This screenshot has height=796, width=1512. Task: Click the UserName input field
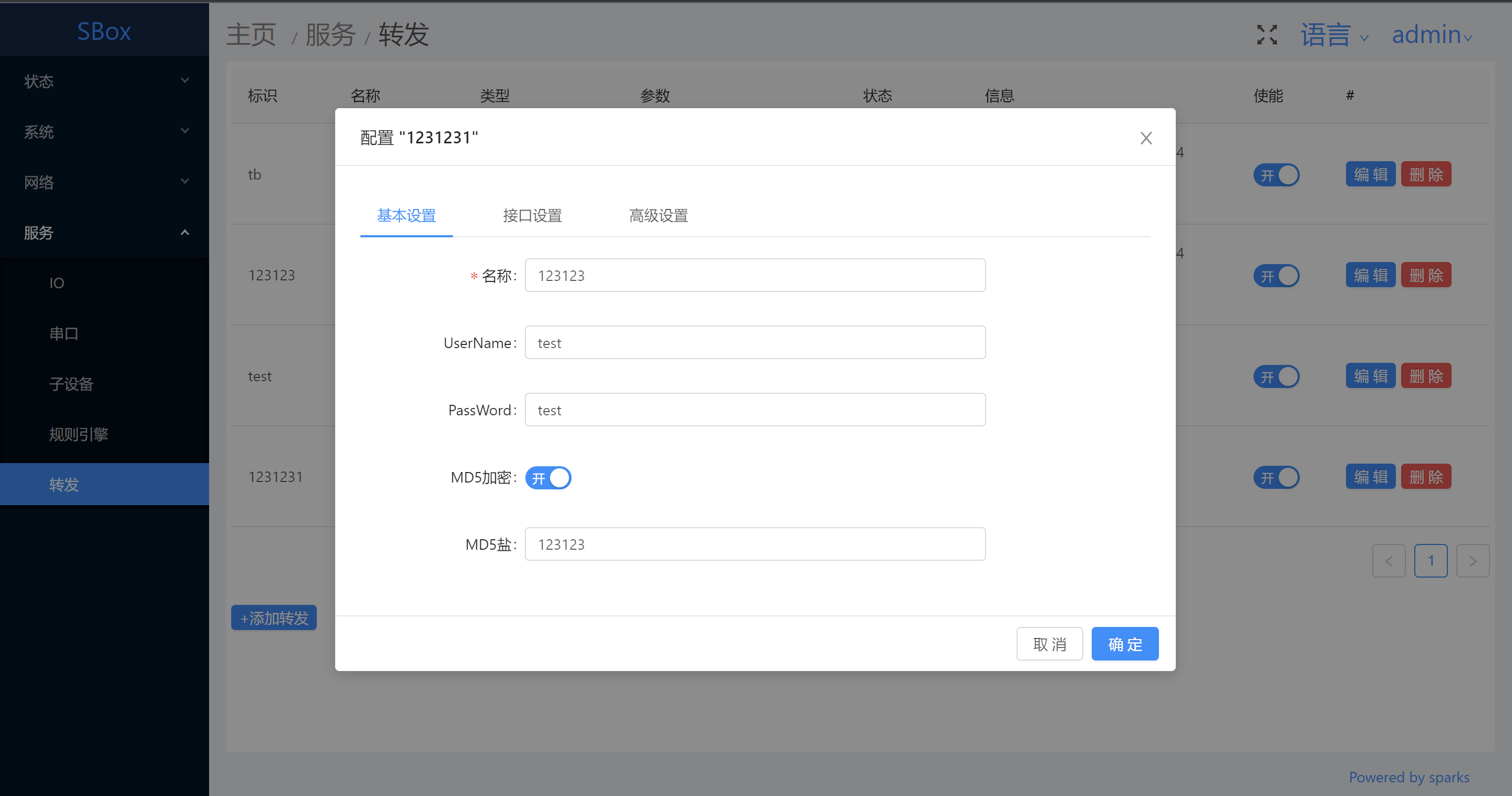pos(755,342)
